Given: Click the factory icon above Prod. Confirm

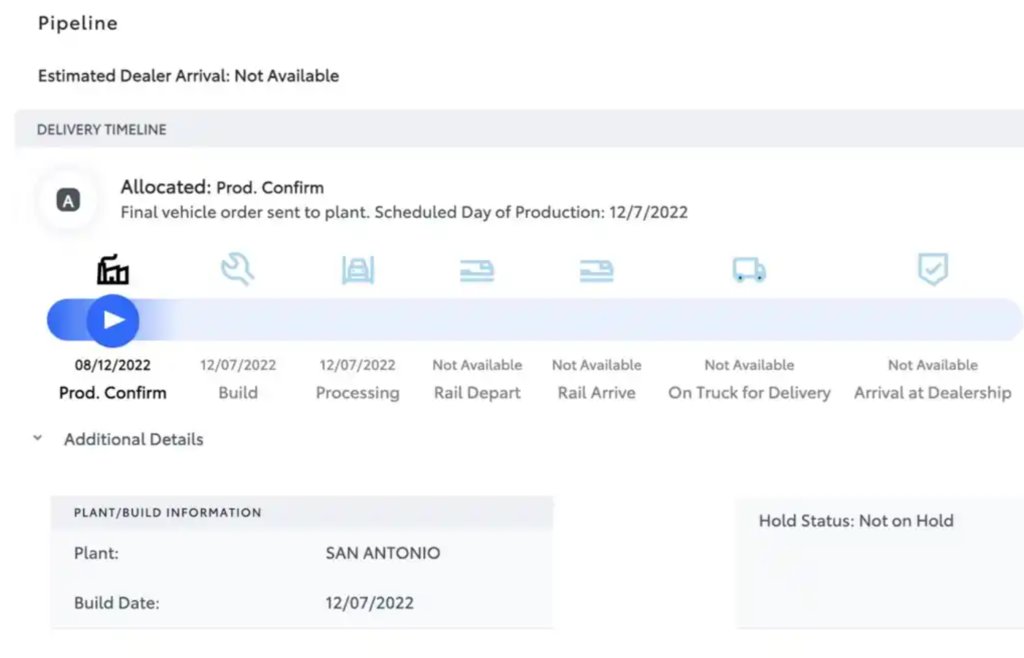Looking at the screenshot, I should 113,270.
